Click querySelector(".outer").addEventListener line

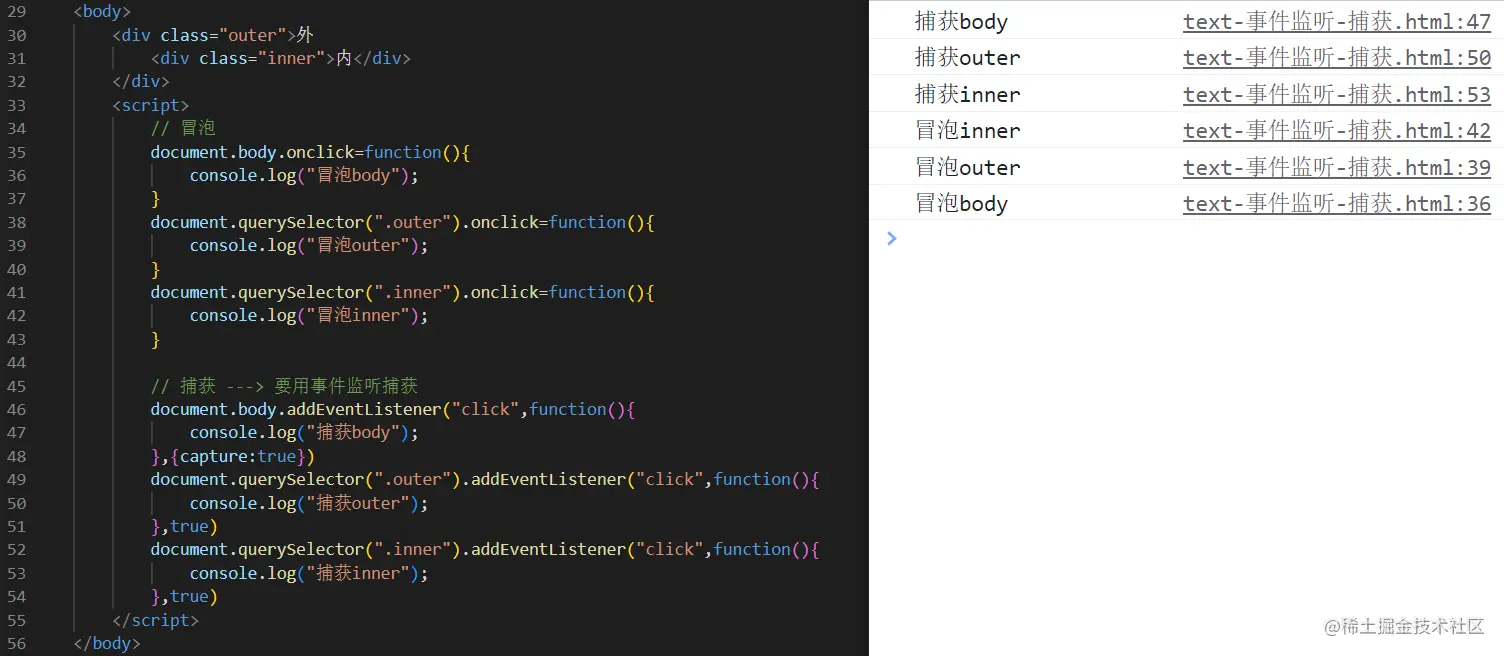(485, 479)
